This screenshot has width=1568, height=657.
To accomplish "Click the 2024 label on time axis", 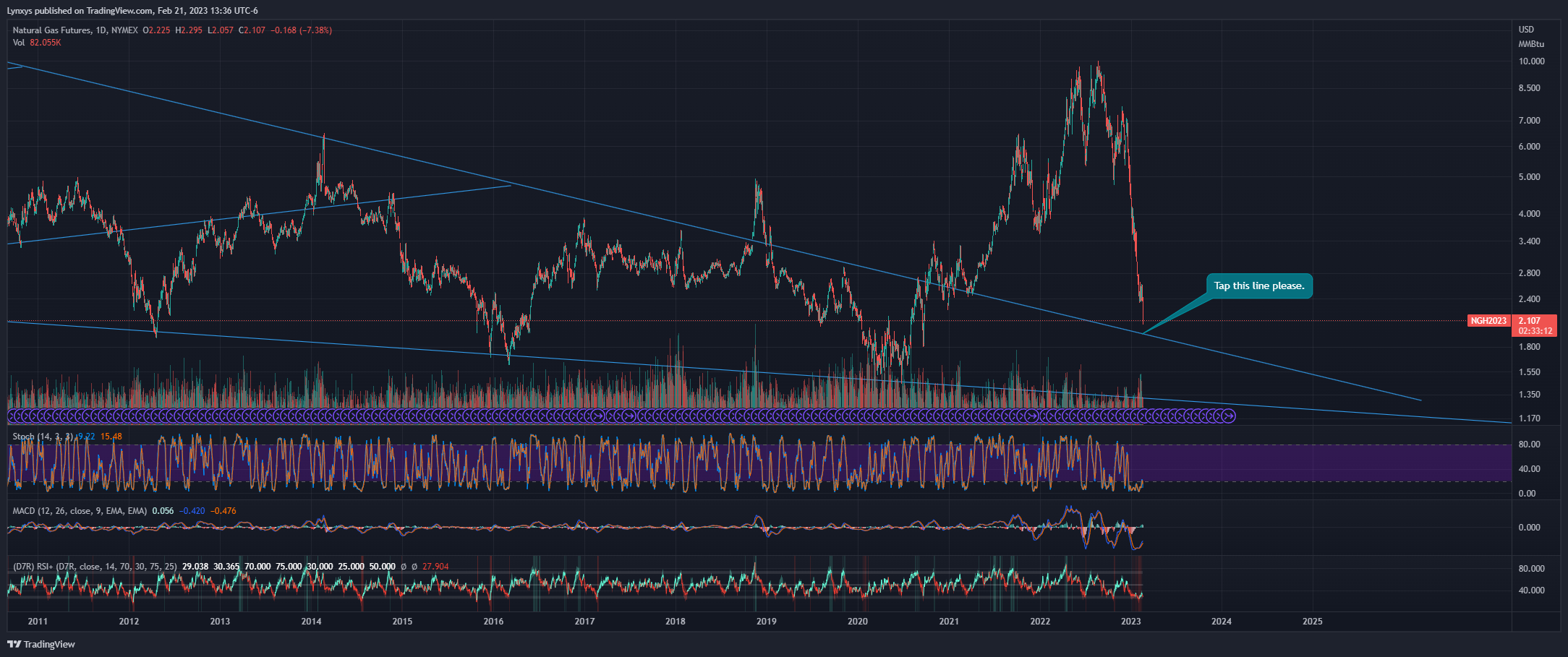I will (x=1222, y=622).
